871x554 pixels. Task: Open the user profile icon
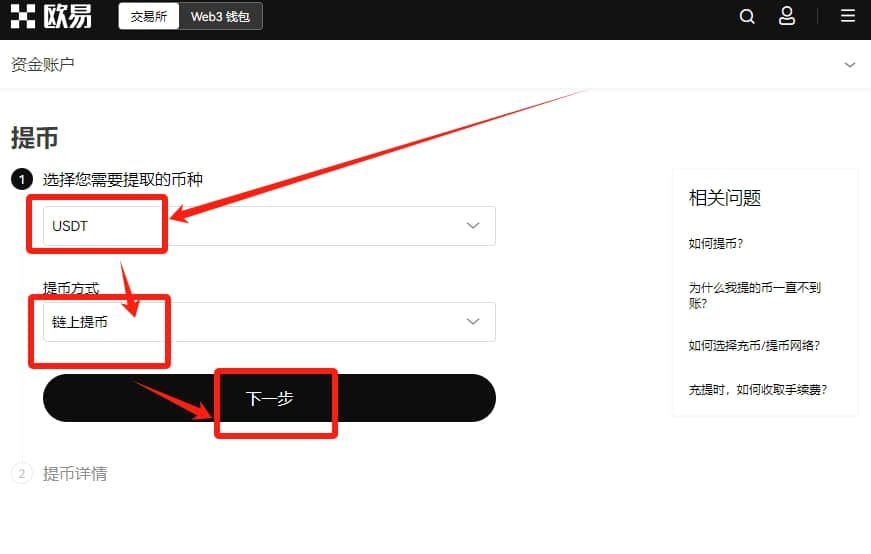click(x=787, y=16)
